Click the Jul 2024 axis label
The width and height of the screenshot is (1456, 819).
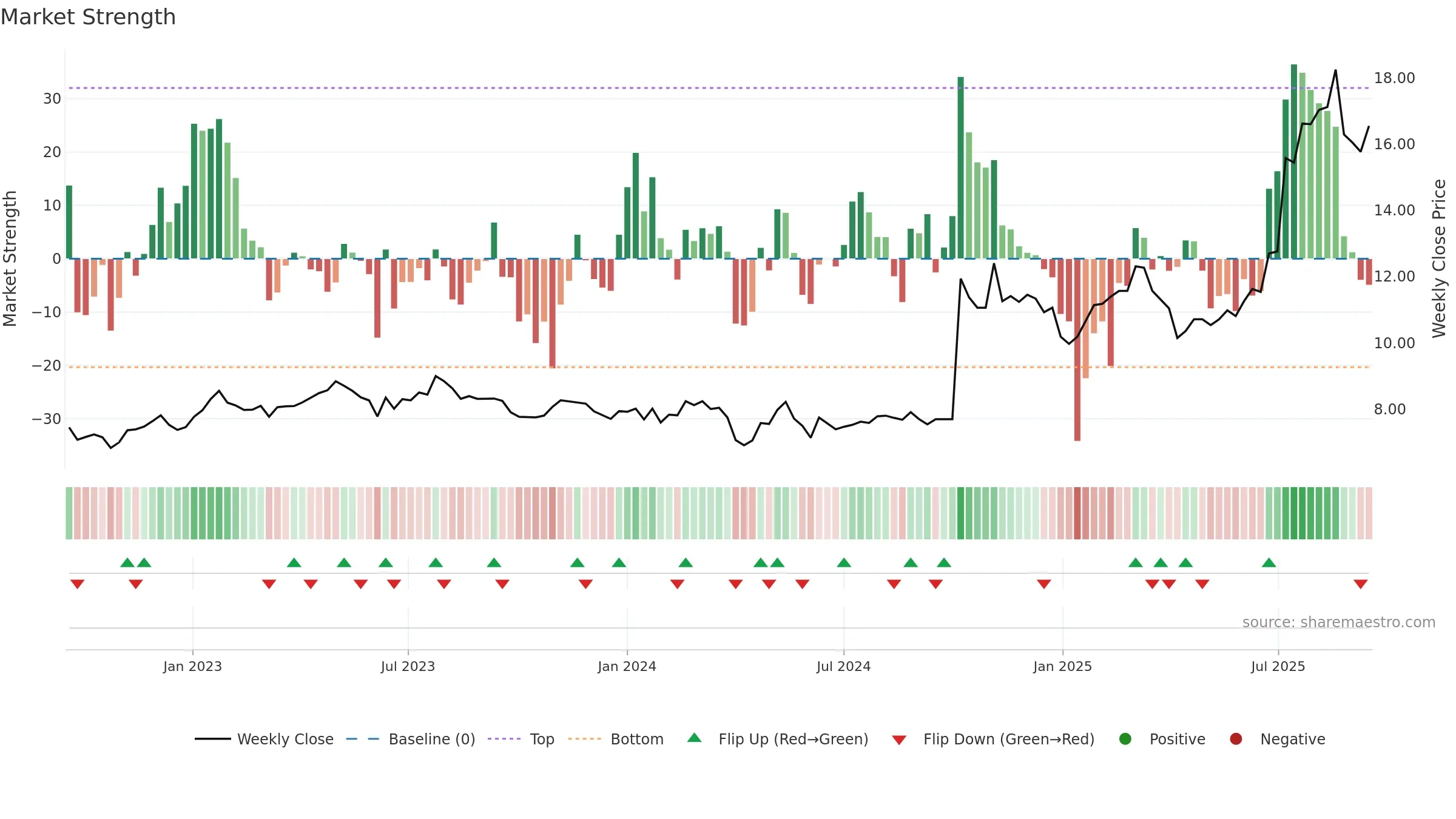point(843,667)
